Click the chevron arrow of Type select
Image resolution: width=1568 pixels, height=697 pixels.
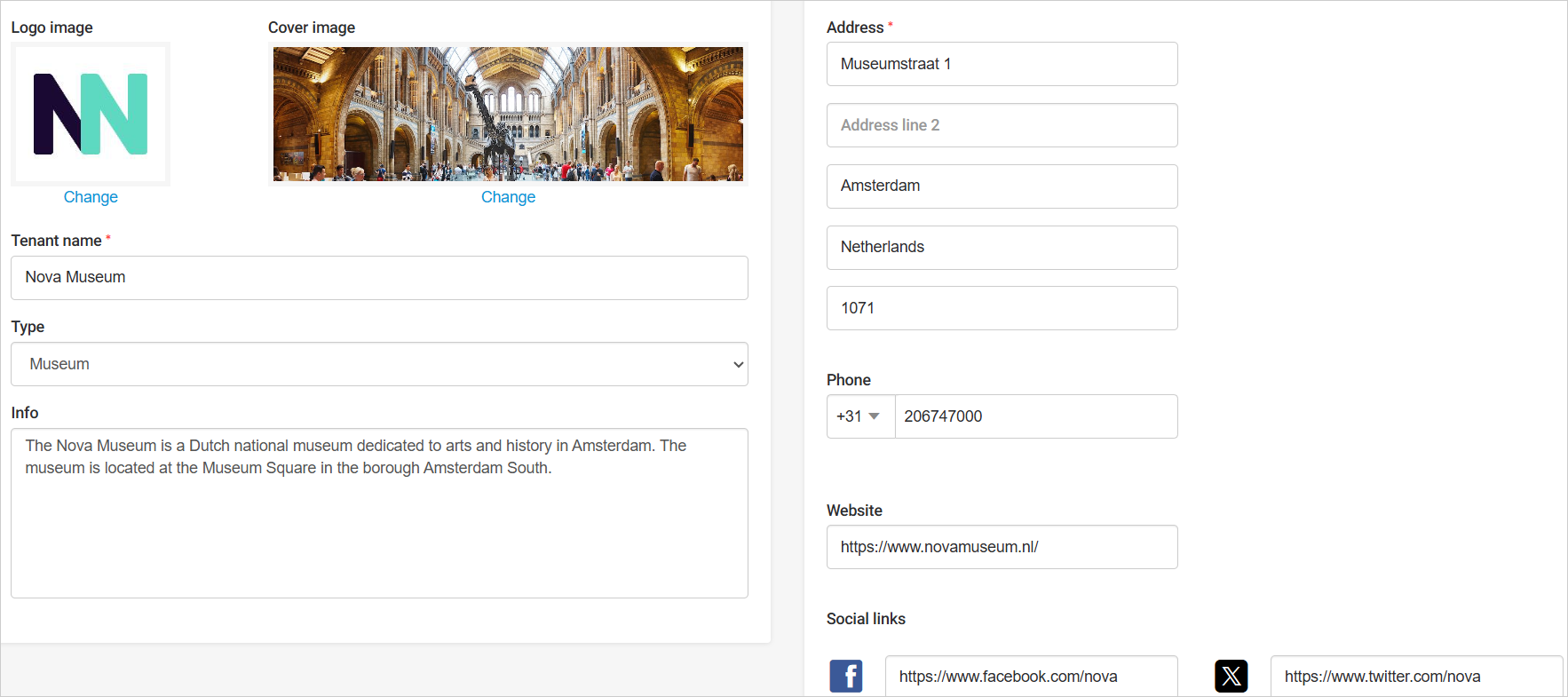click(x=738, y=365)
